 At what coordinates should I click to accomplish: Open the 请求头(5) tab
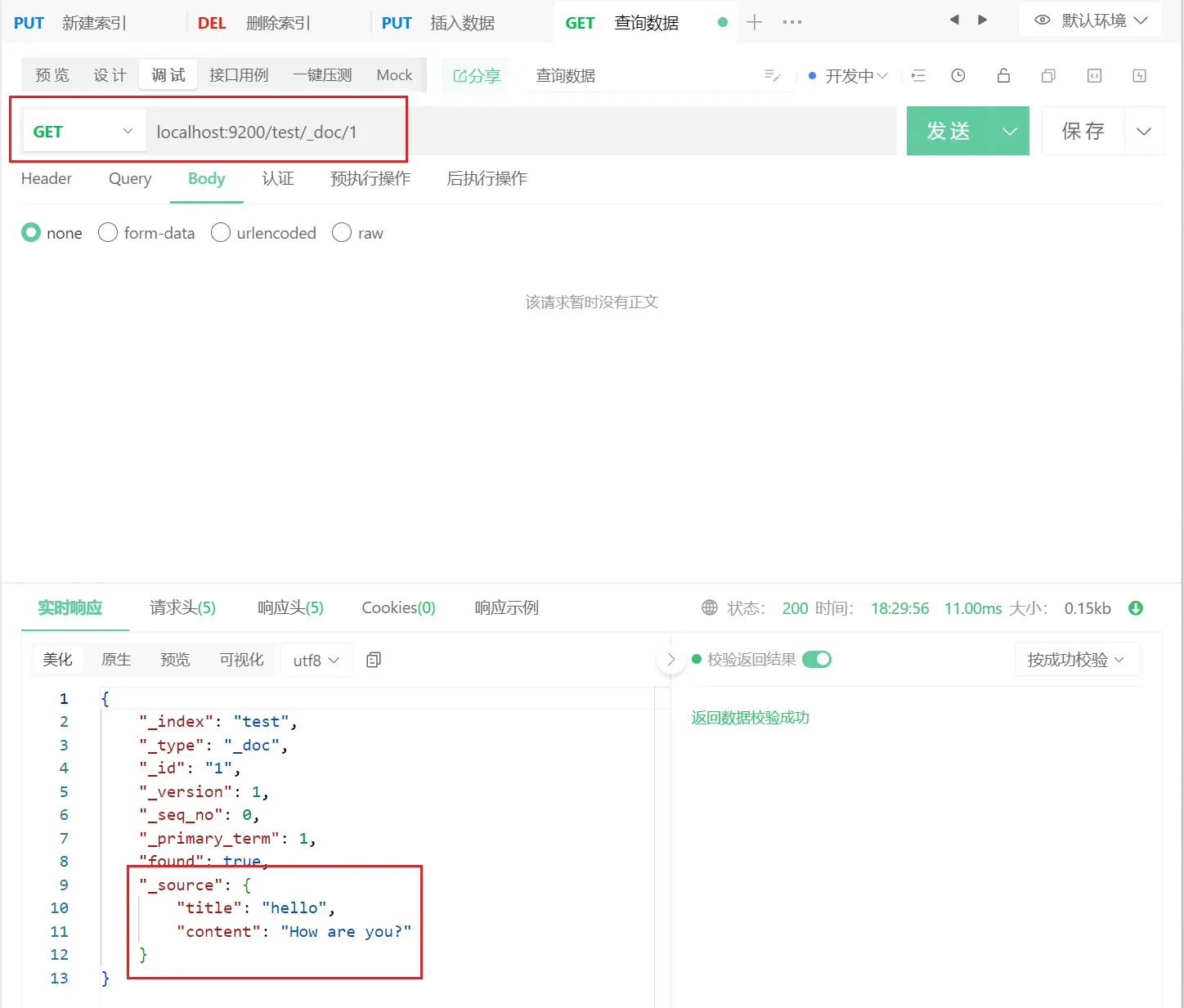point(182,607)
